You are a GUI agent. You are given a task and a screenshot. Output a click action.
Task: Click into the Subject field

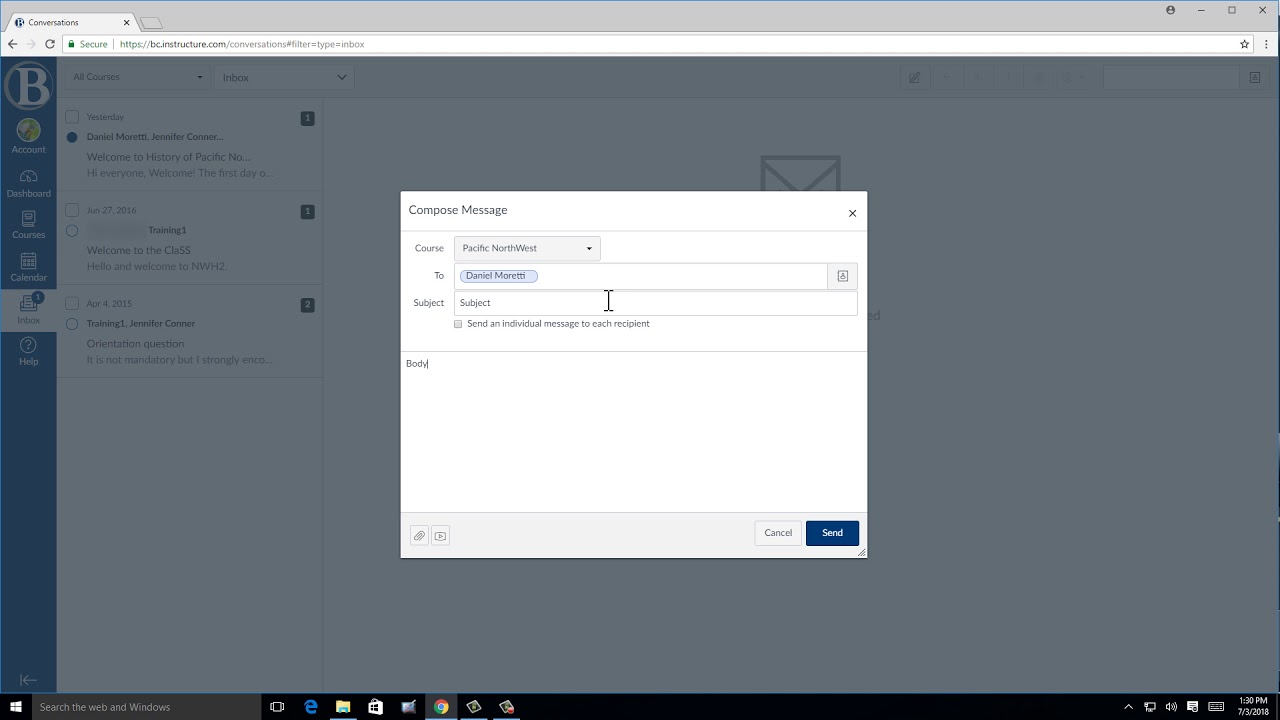pos(655,303)
